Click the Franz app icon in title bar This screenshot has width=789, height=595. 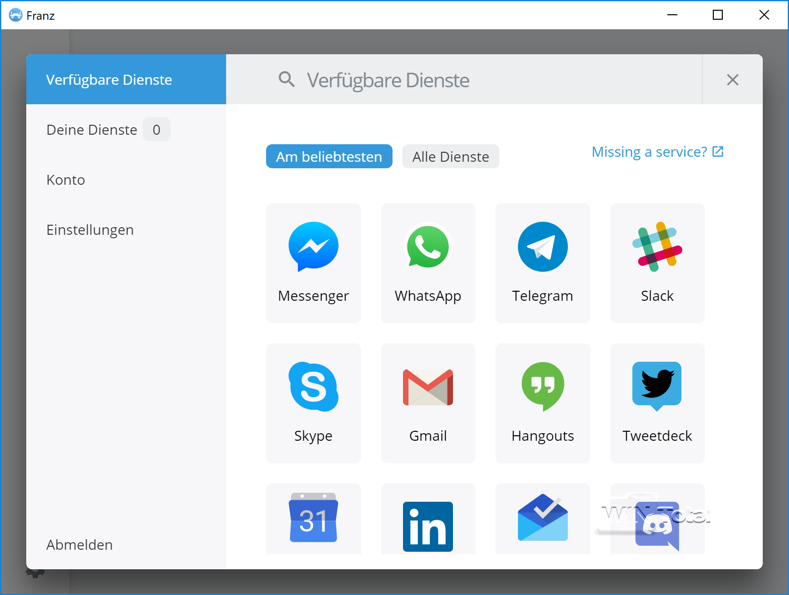tap(16, 15)
